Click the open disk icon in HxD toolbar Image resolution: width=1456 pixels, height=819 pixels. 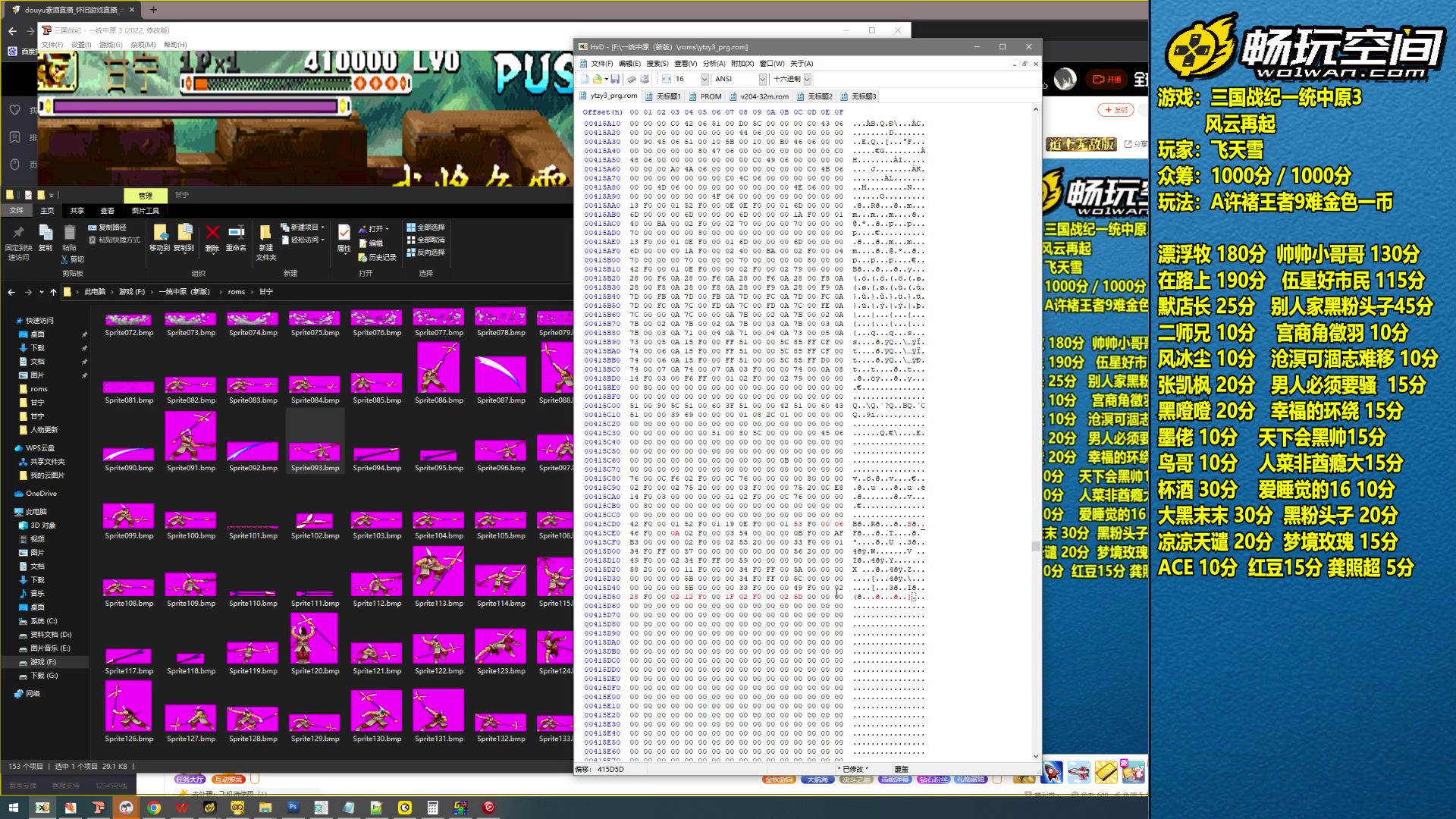click(645, 79)
